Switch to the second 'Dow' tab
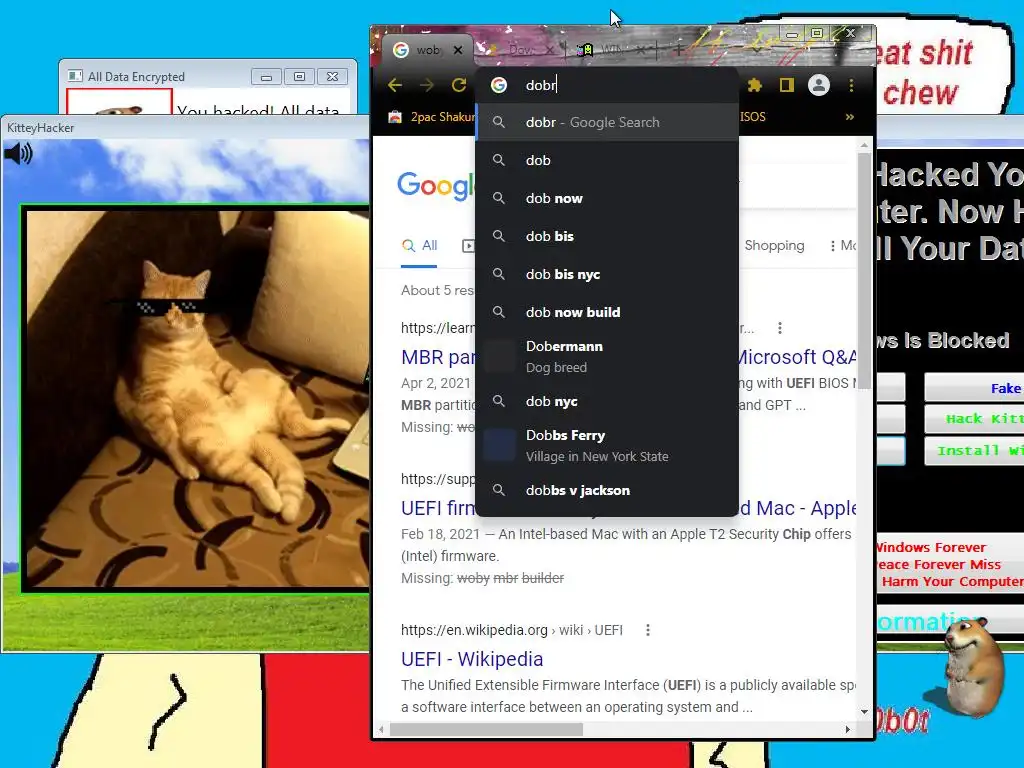Image resolution: width=1024 pixels, height=768 pixels. [x=520, y=50]
